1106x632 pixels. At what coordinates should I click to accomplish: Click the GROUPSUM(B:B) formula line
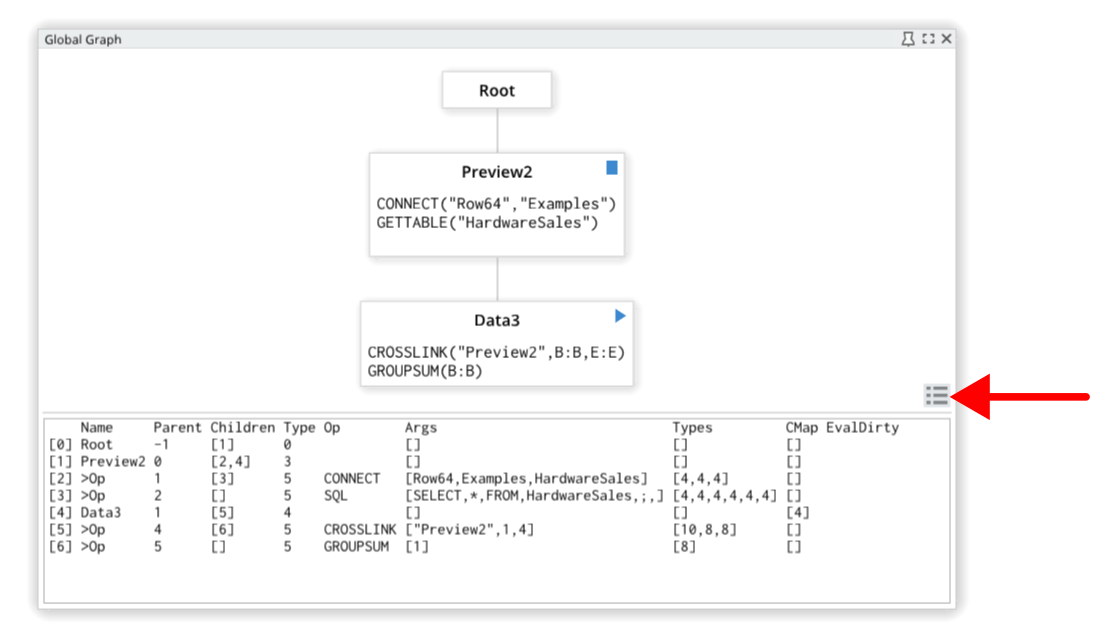coord(425,371)
